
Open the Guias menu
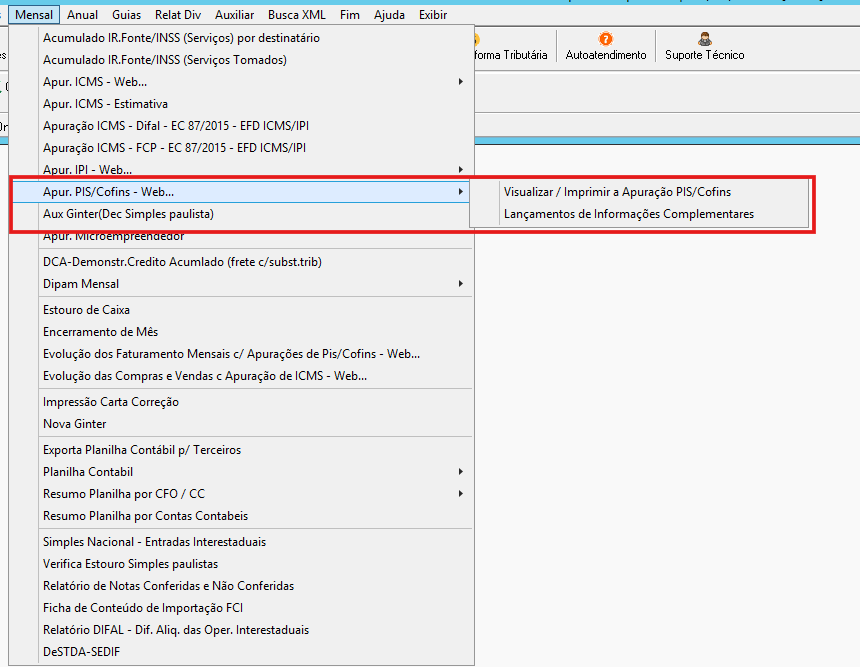(126, 15)
